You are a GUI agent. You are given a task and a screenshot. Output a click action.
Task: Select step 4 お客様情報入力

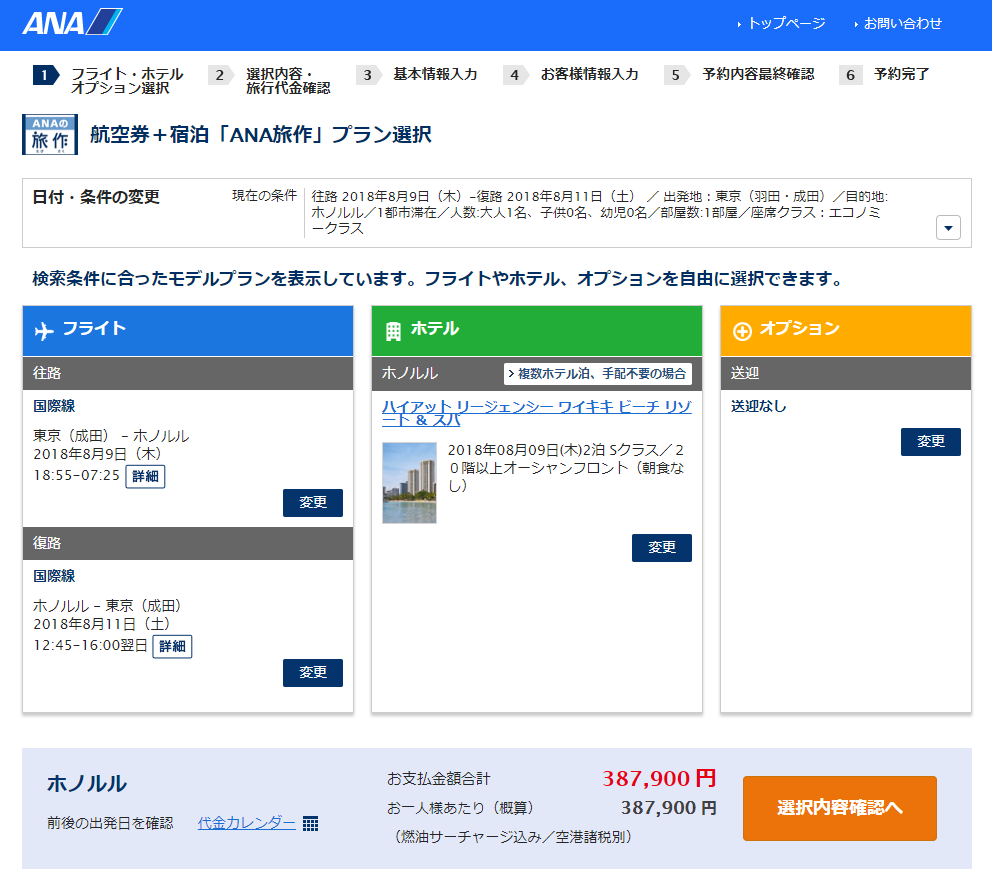coord(571,75)
